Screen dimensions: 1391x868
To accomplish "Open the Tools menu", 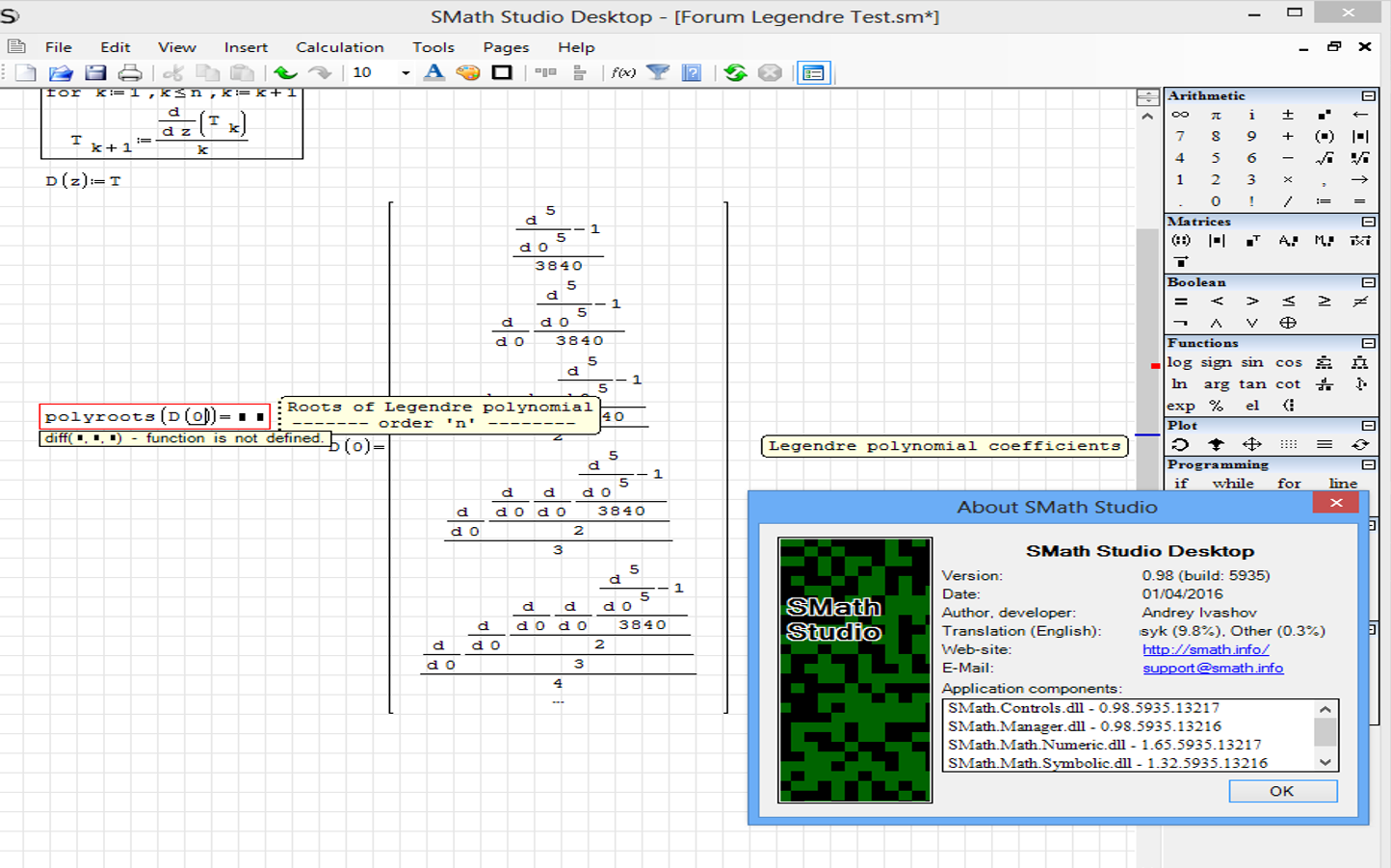I will point(433,47).
